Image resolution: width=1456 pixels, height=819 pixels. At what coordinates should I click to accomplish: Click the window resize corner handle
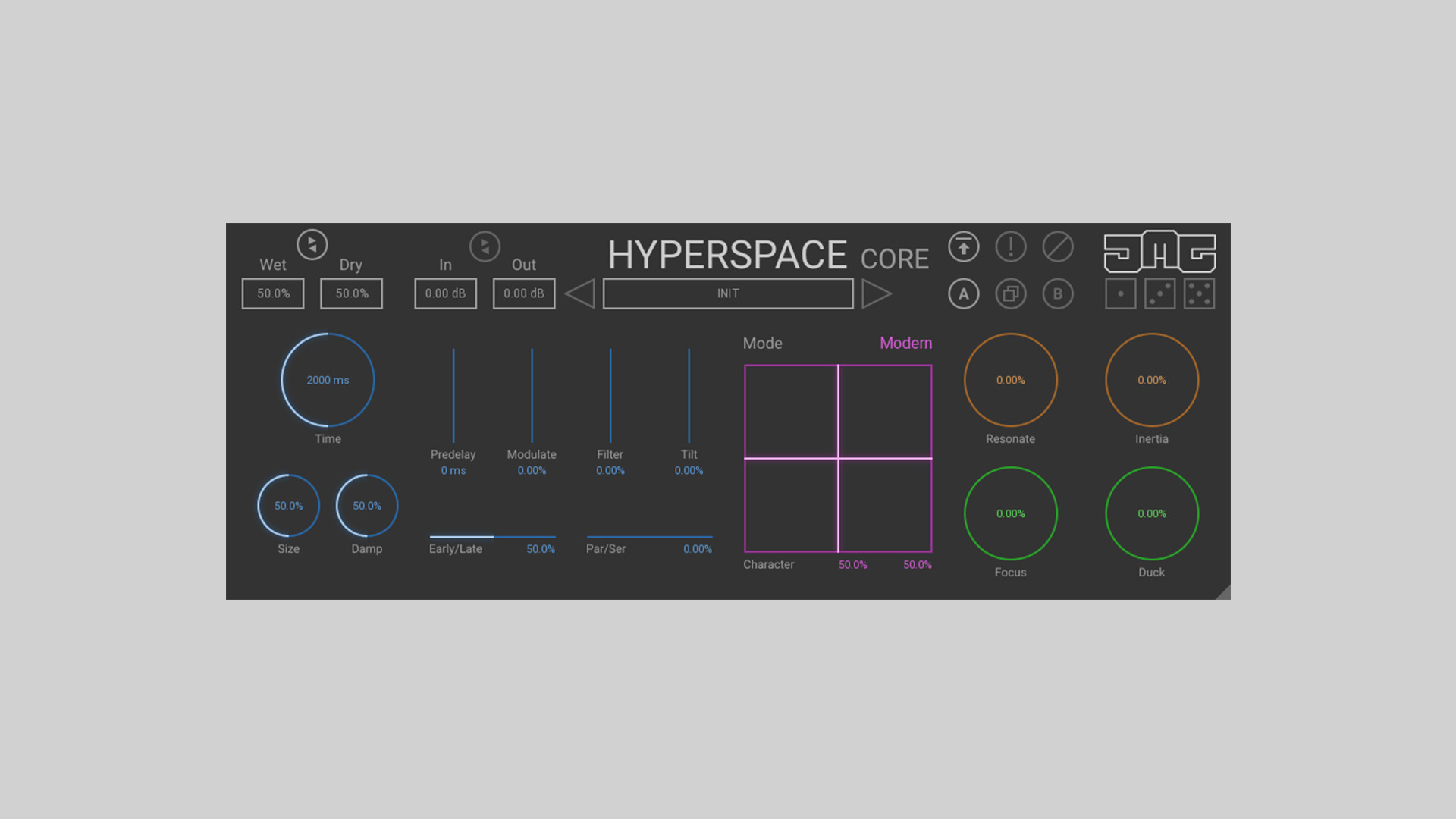tap(1223, 592)
